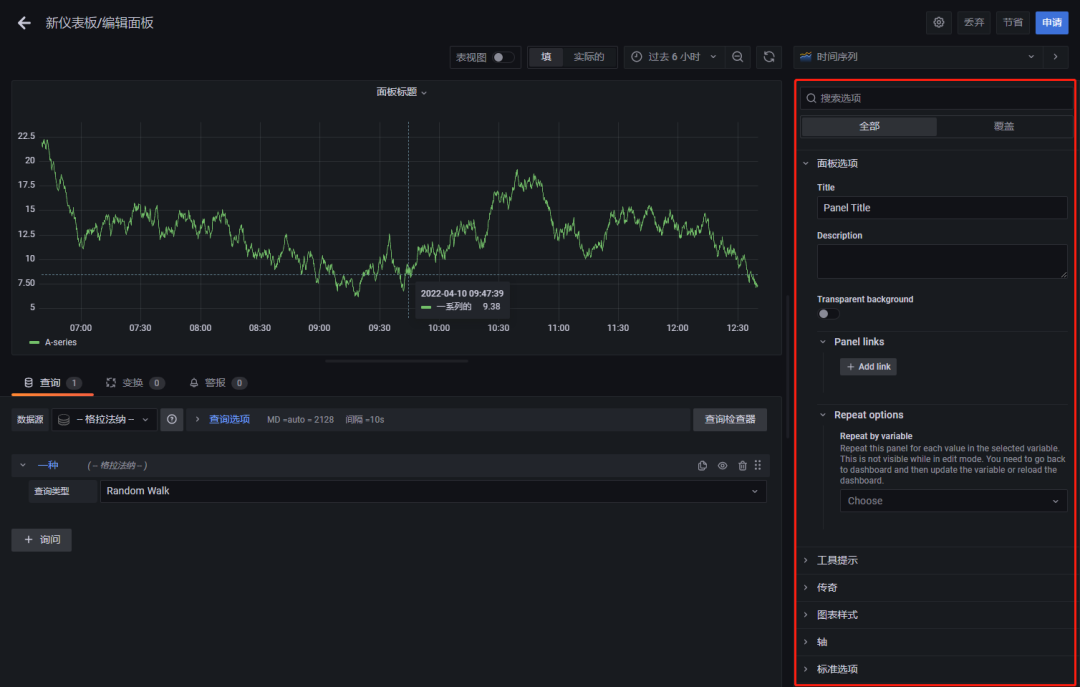The height and width of the screenshot is (687, 1080).
Task: Click the zoom out time range icon
Action: click(737, 57)
